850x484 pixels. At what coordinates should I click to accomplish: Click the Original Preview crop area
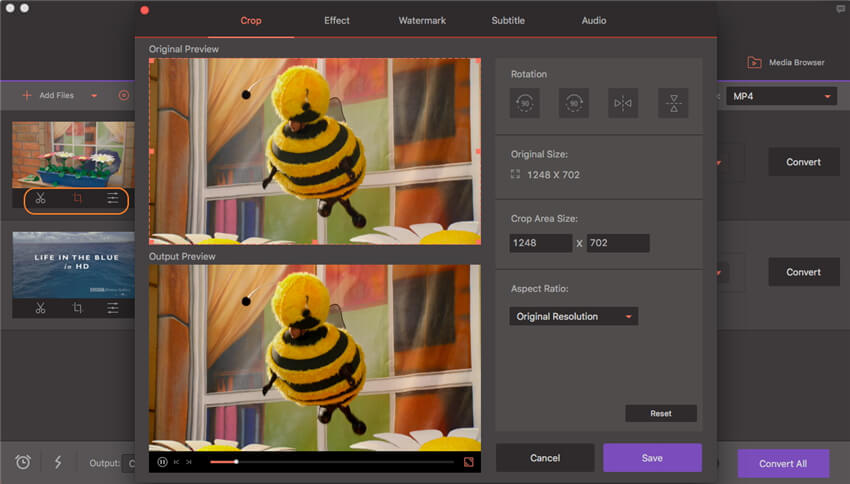pos(315,151)
